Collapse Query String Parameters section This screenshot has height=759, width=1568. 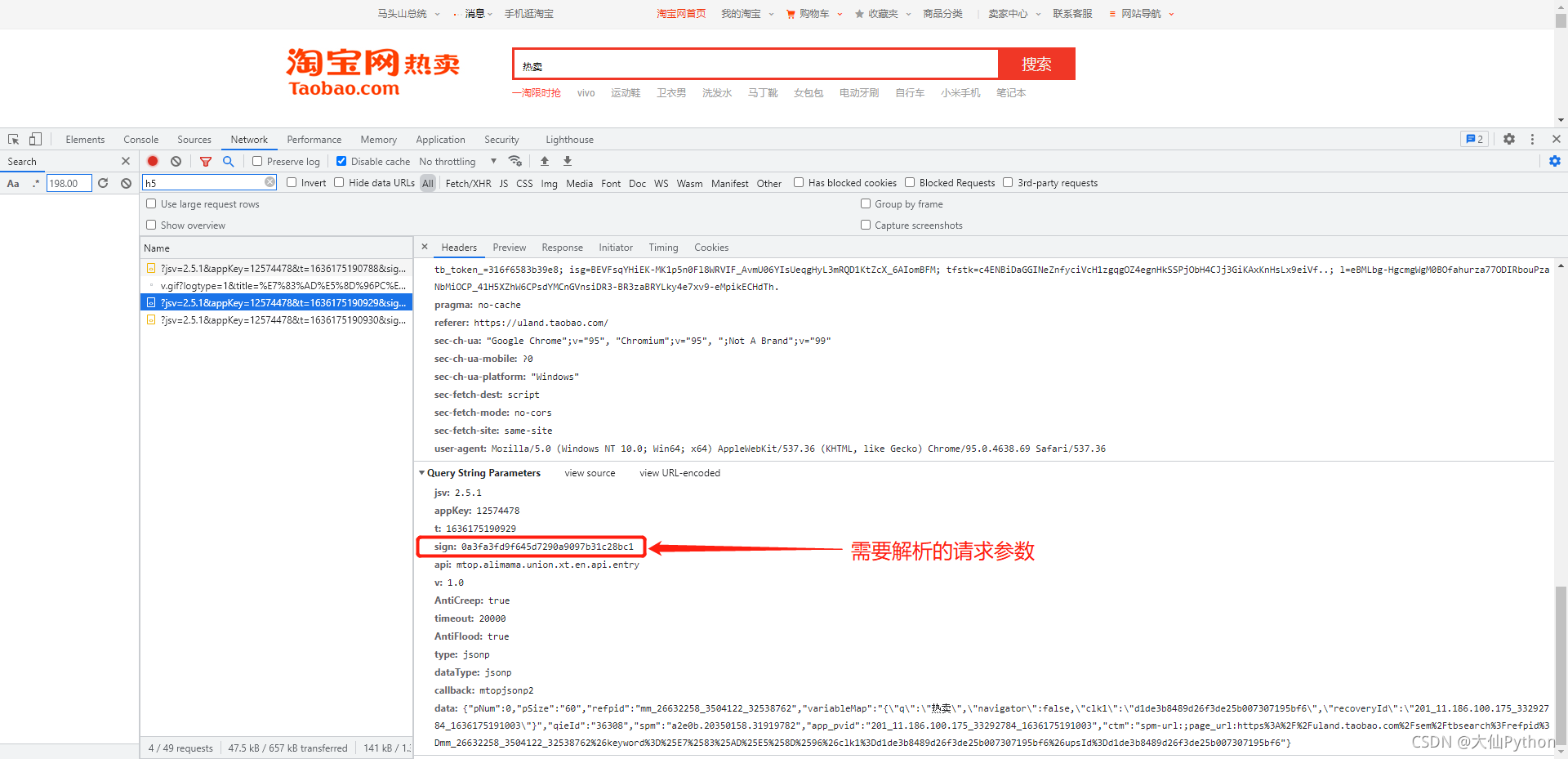pos(422,473)
